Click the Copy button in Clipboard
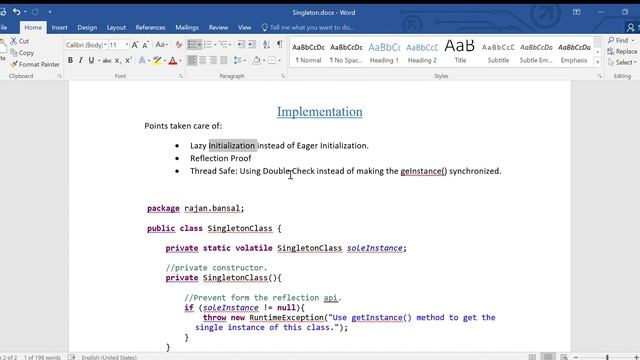This screenshot has width=640, height=360. coord(22,53)
